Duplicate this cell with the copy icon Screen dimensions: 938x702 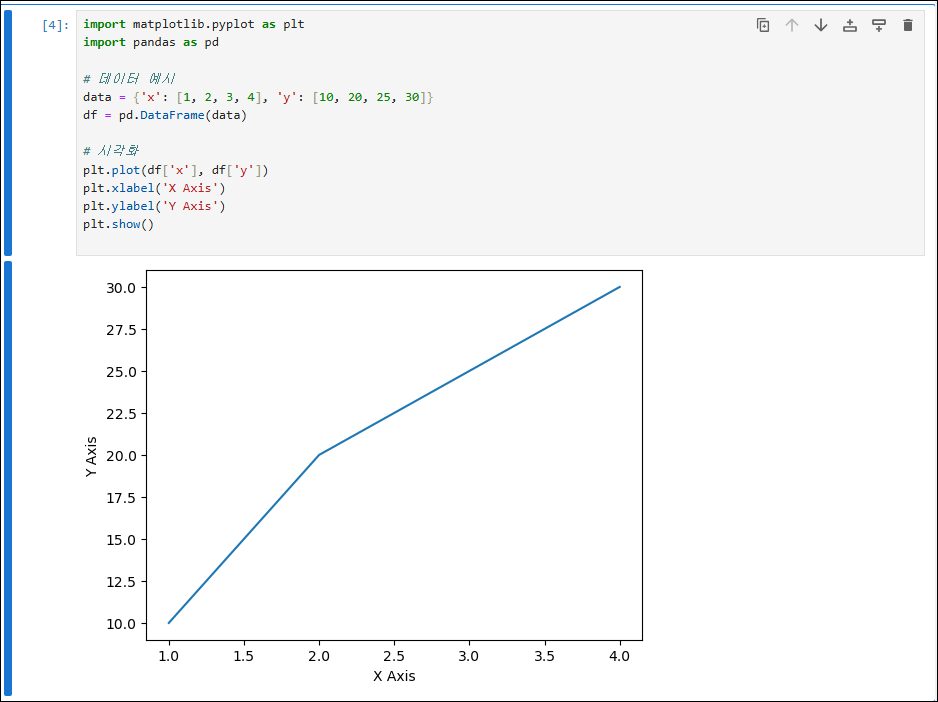pyautogui.click(x=763, y=25)
